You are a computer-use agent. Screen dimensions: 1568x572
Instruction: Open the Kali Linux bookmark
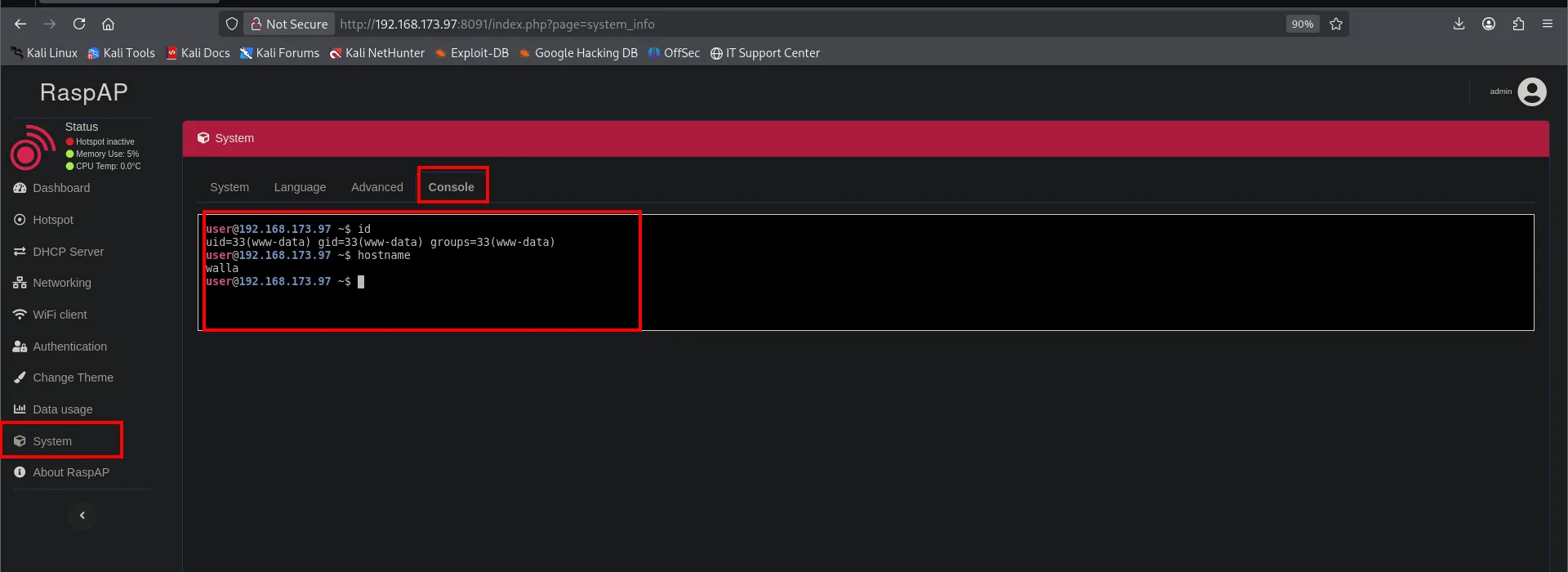point(44,53)
